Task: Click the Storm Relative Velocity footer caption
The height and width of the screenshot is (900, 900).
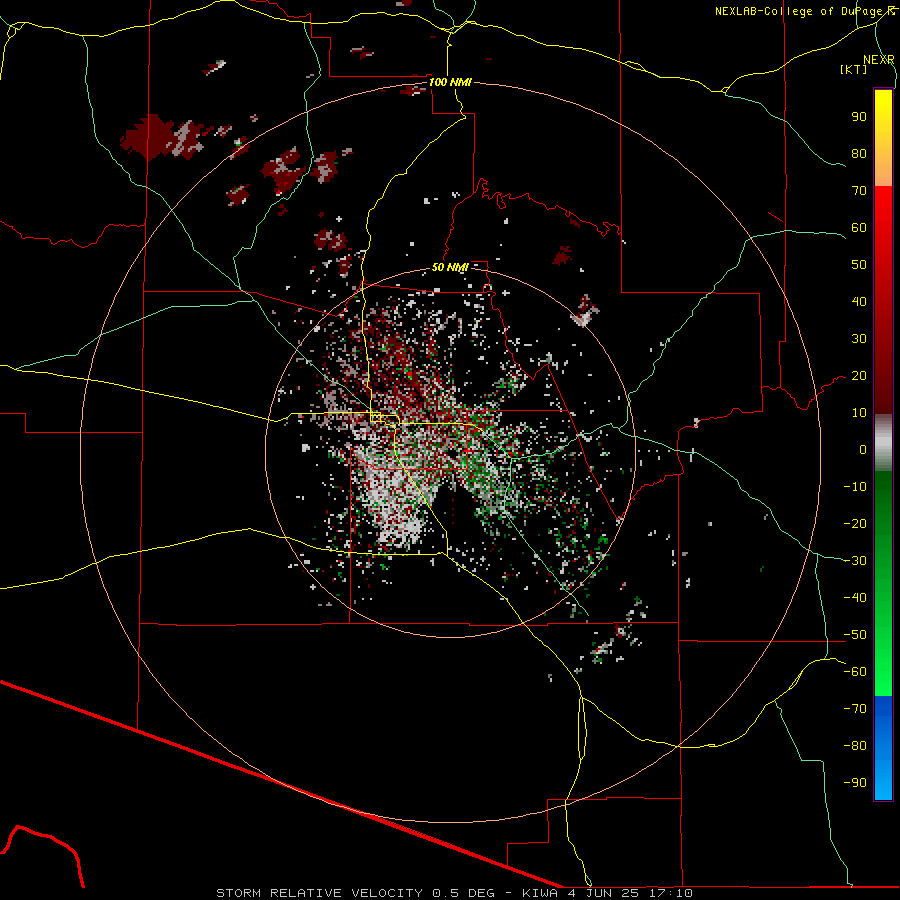Action: pyautogui.click(x=454, y=893)
